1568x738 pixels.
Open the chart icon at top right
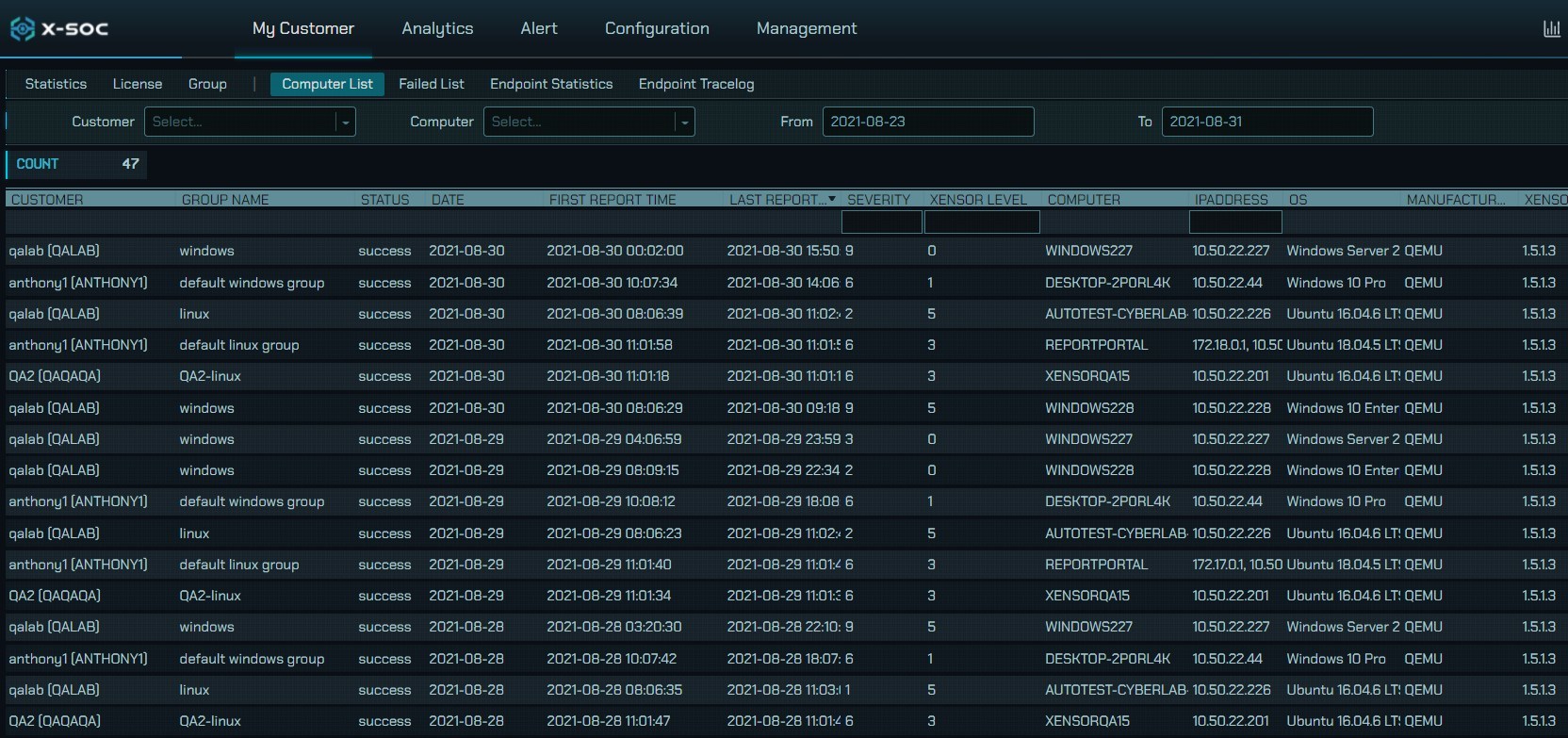point(1551,29)
